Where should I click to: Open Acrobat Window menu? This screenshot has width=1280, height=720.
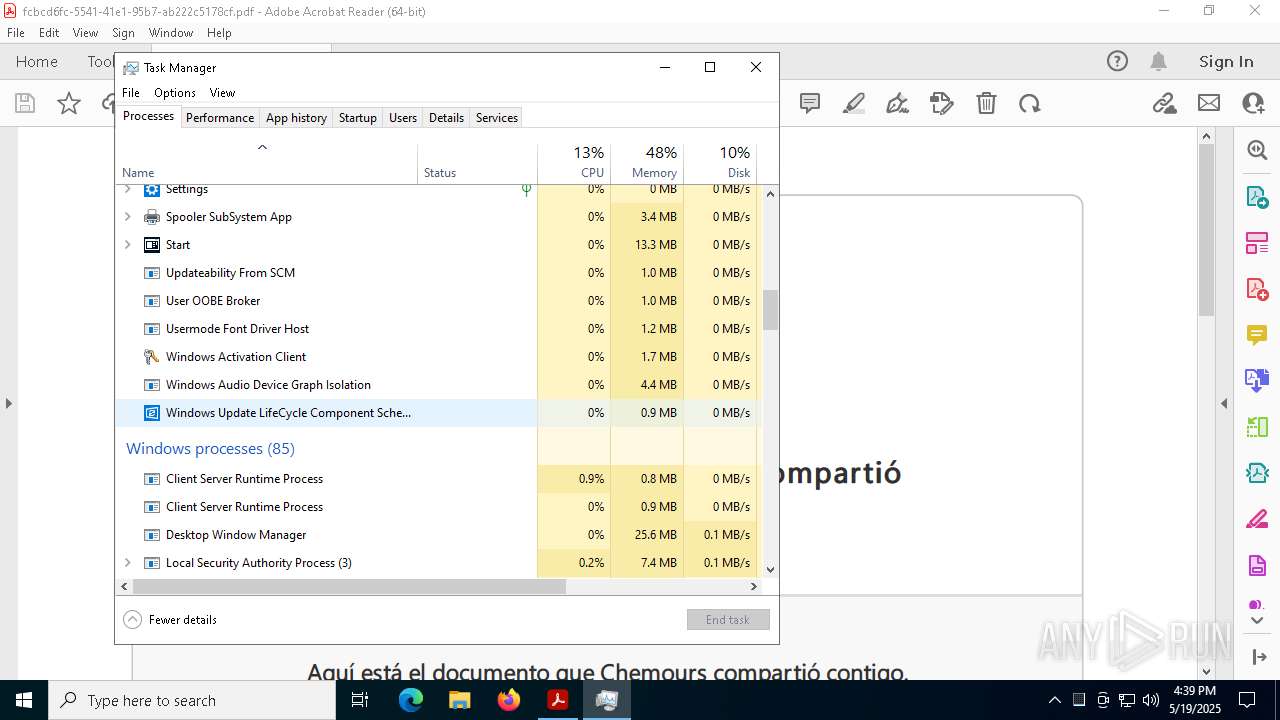click(x=171, y=33)
